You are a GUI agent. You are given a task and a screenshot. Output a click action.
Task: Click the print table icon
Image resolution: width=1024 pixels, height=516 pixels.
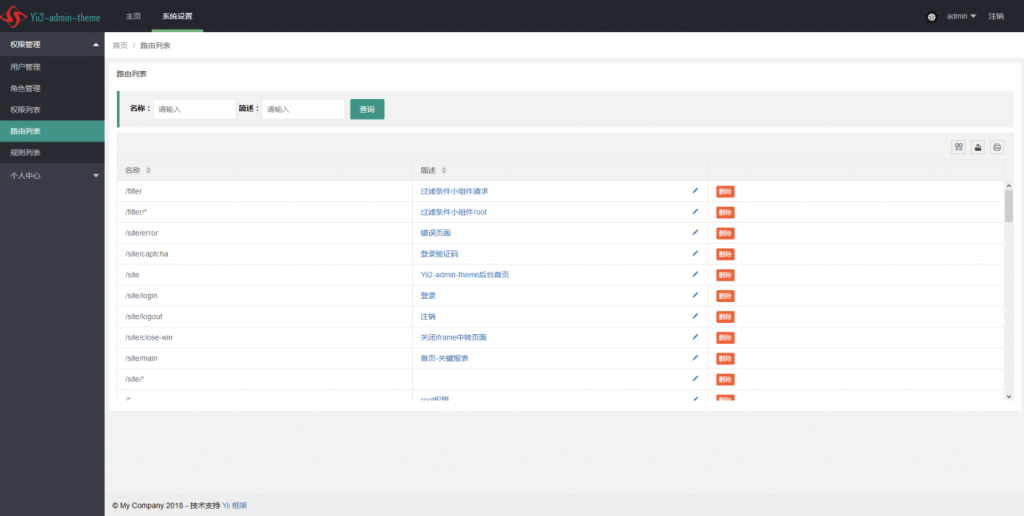point(997,148)
